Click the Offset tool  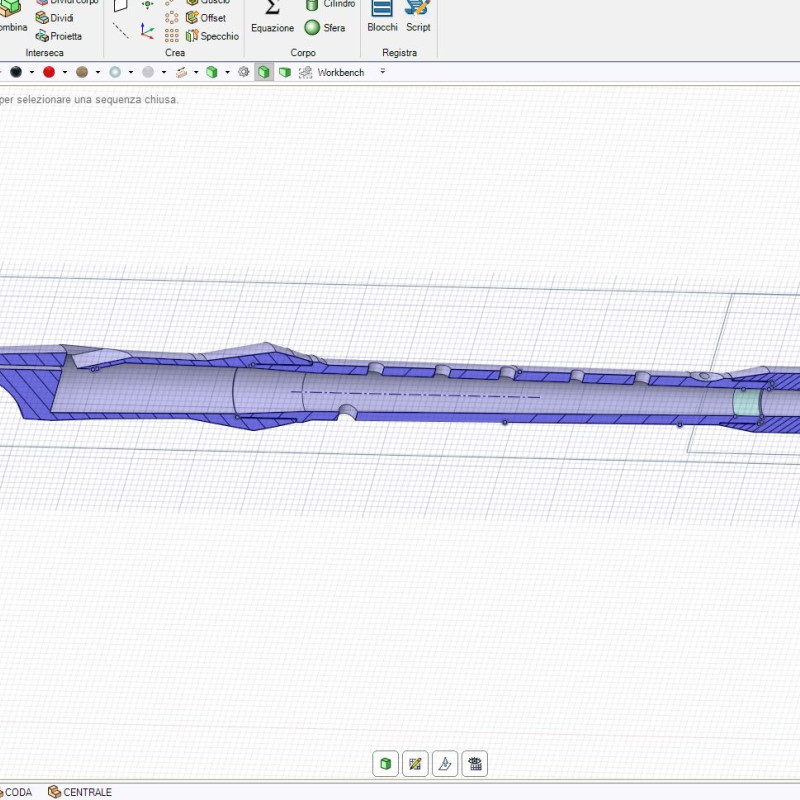[x=205, y=18]
